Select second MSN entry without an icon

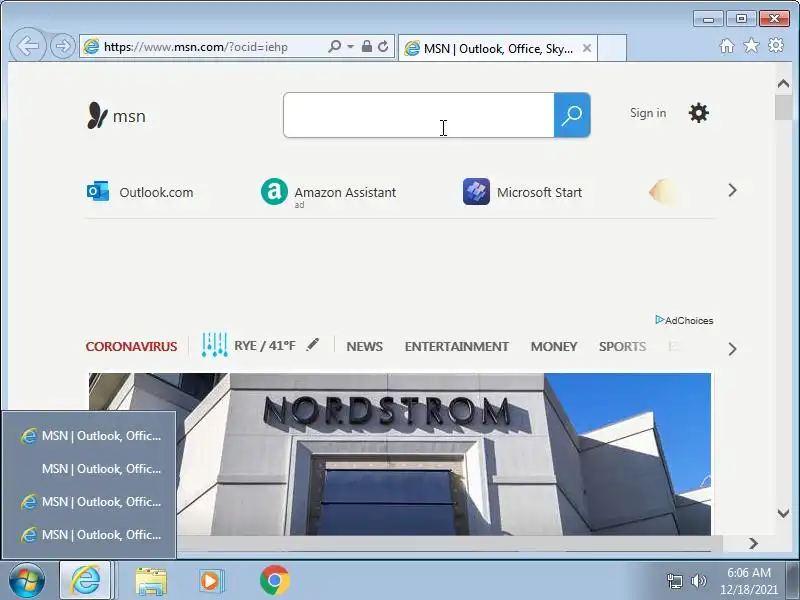pyautogui.click(x=90, y=468)
